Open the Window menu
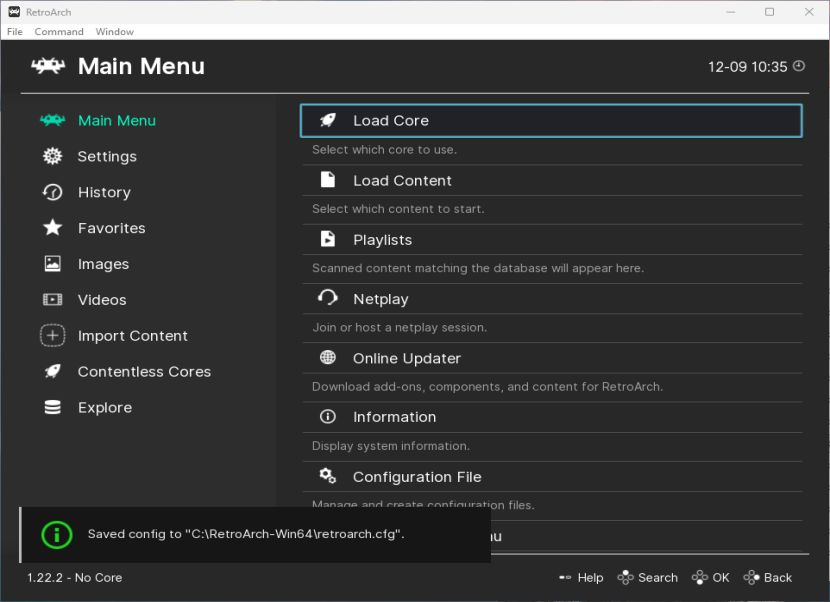The height and width of the screenshot is (602, 830). coord(114,32)
